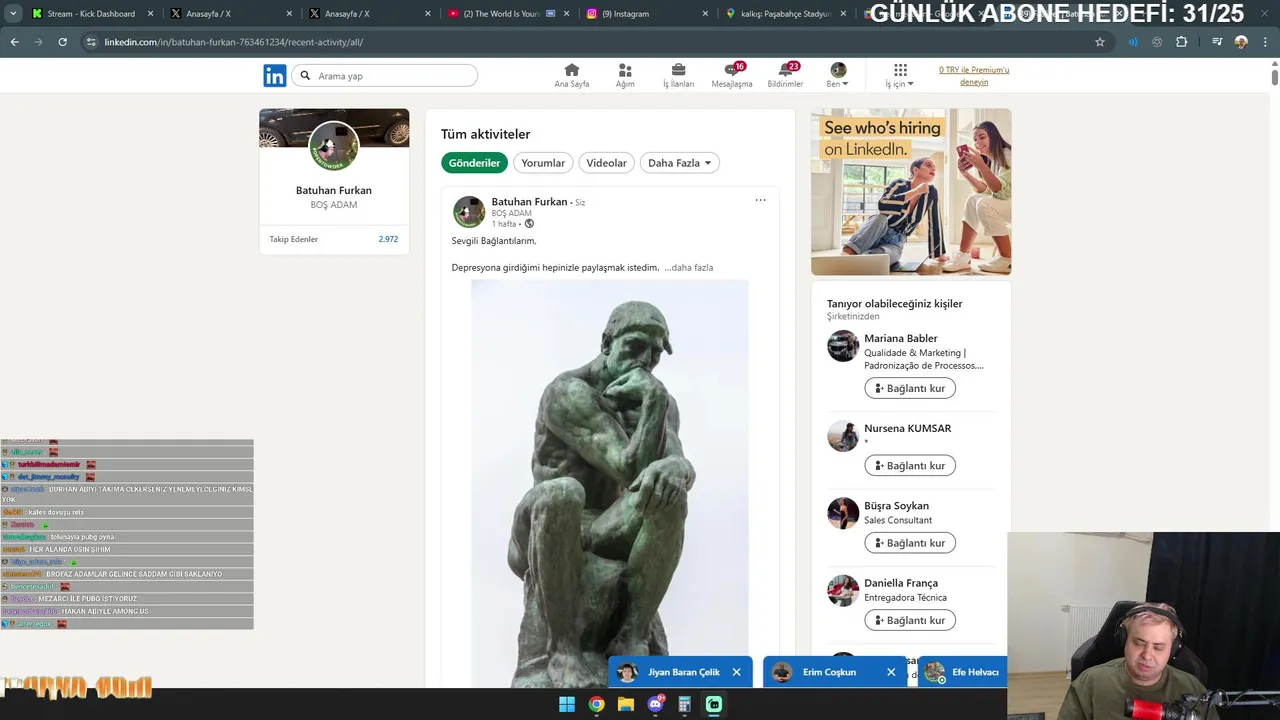
Task: Go back in the browser
Action: point(15,42)
